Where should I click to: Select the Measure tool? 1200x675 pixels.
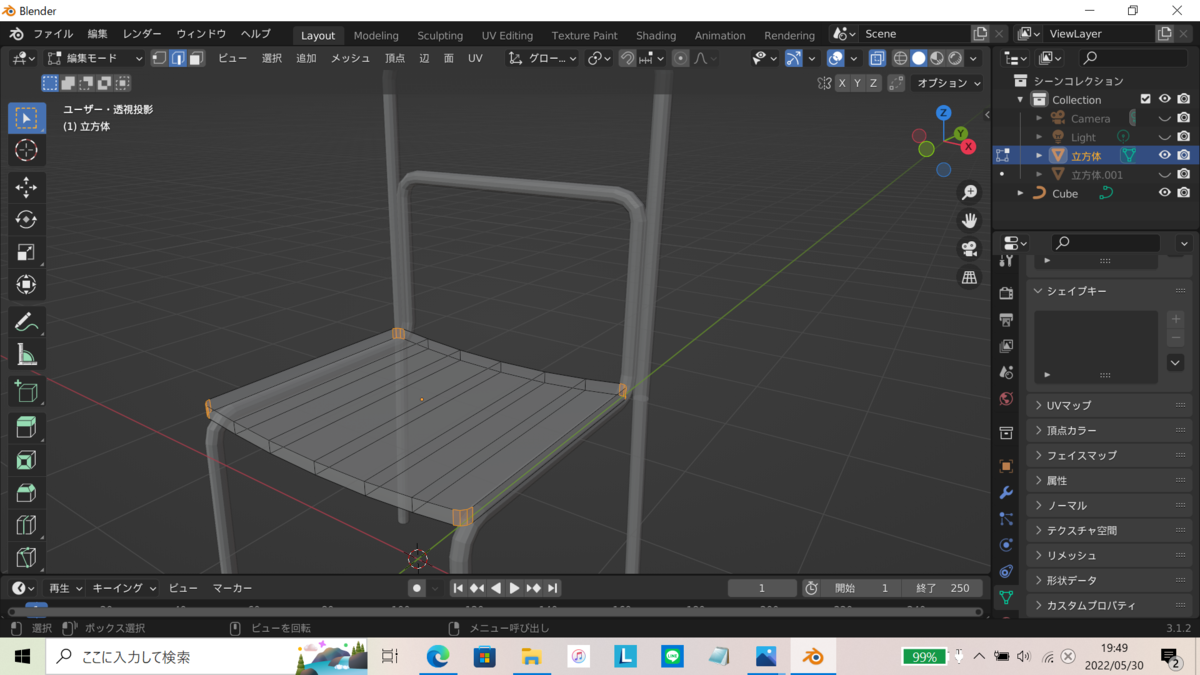[27, 355]
